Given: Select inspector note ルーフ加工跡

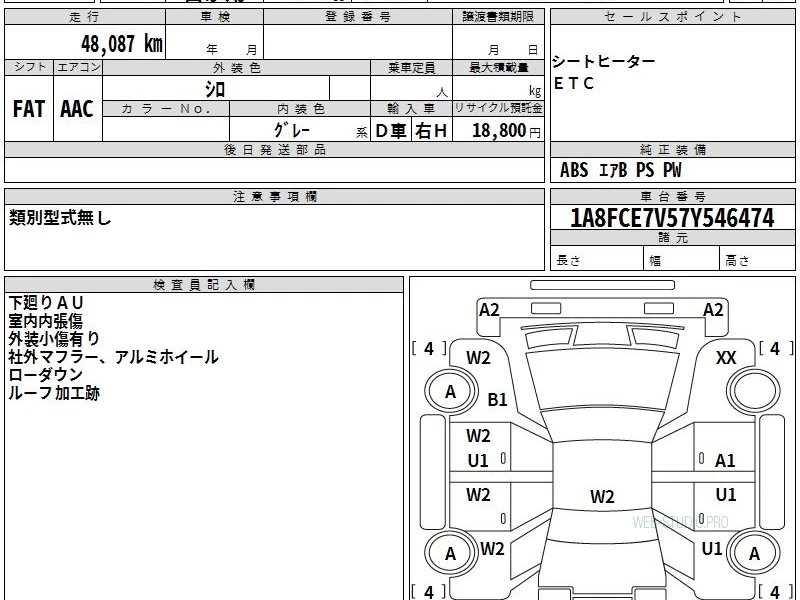Looking at the screenshot, I should (54, 393).
